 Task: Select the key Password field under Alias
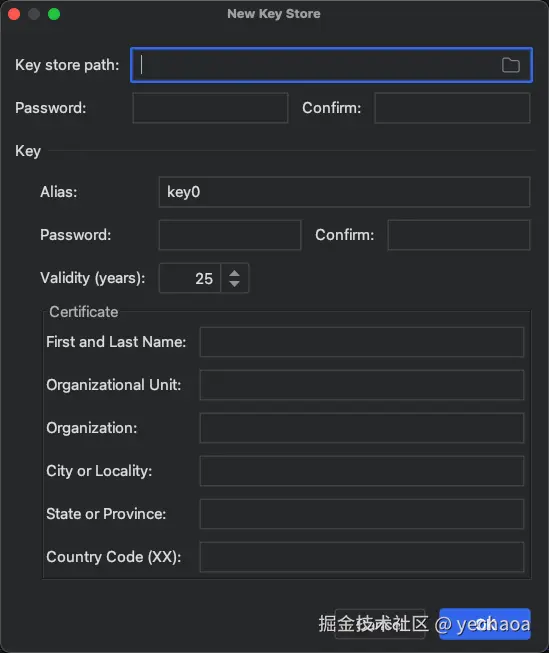pyautogui.click(x=230, y=235)
